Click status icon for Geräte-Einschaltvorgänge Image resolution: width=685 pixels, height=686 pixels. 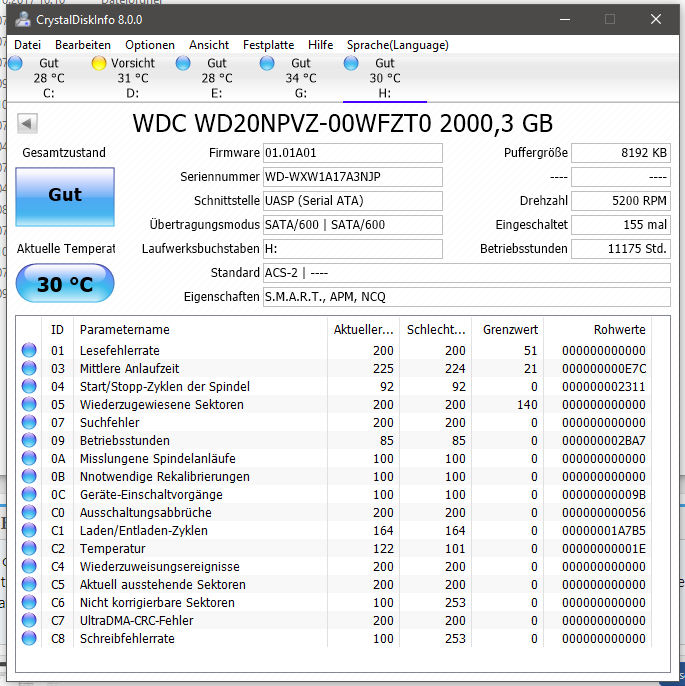[x=29, y=494]
